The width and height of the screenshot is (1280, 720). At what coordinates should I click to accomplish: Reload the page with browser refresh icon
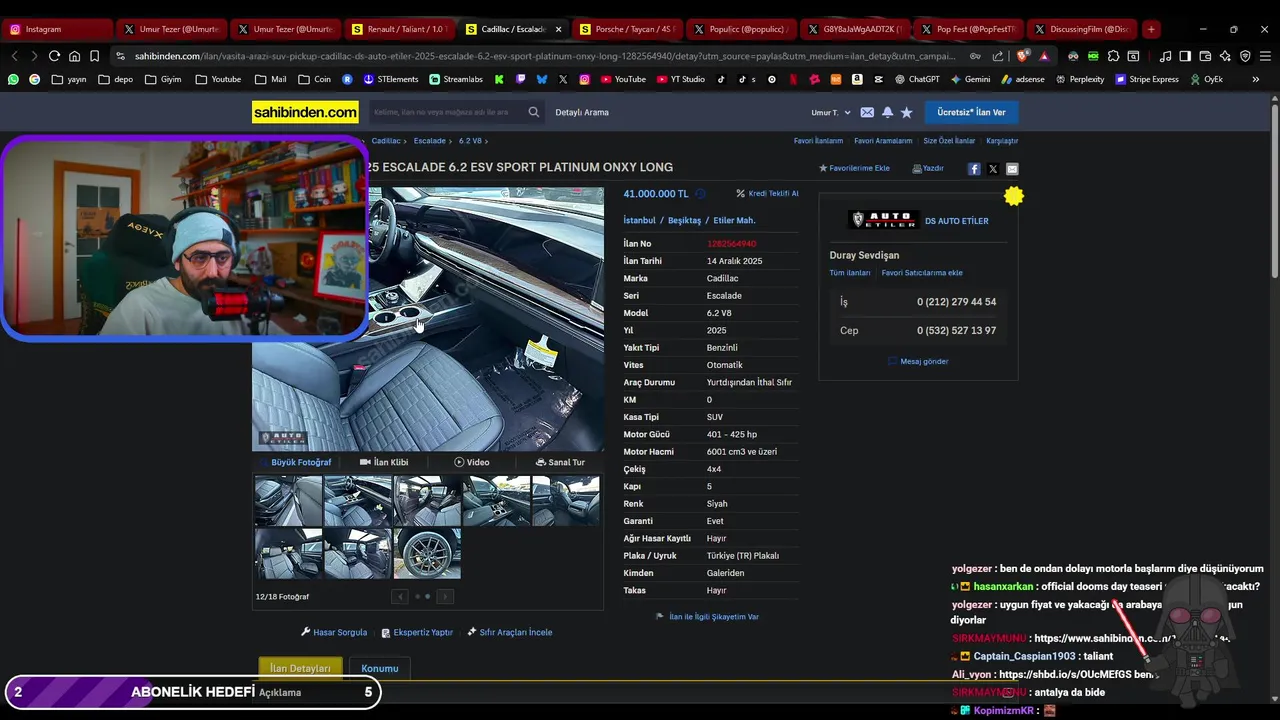pyautogui.click(x=54, y=56)
